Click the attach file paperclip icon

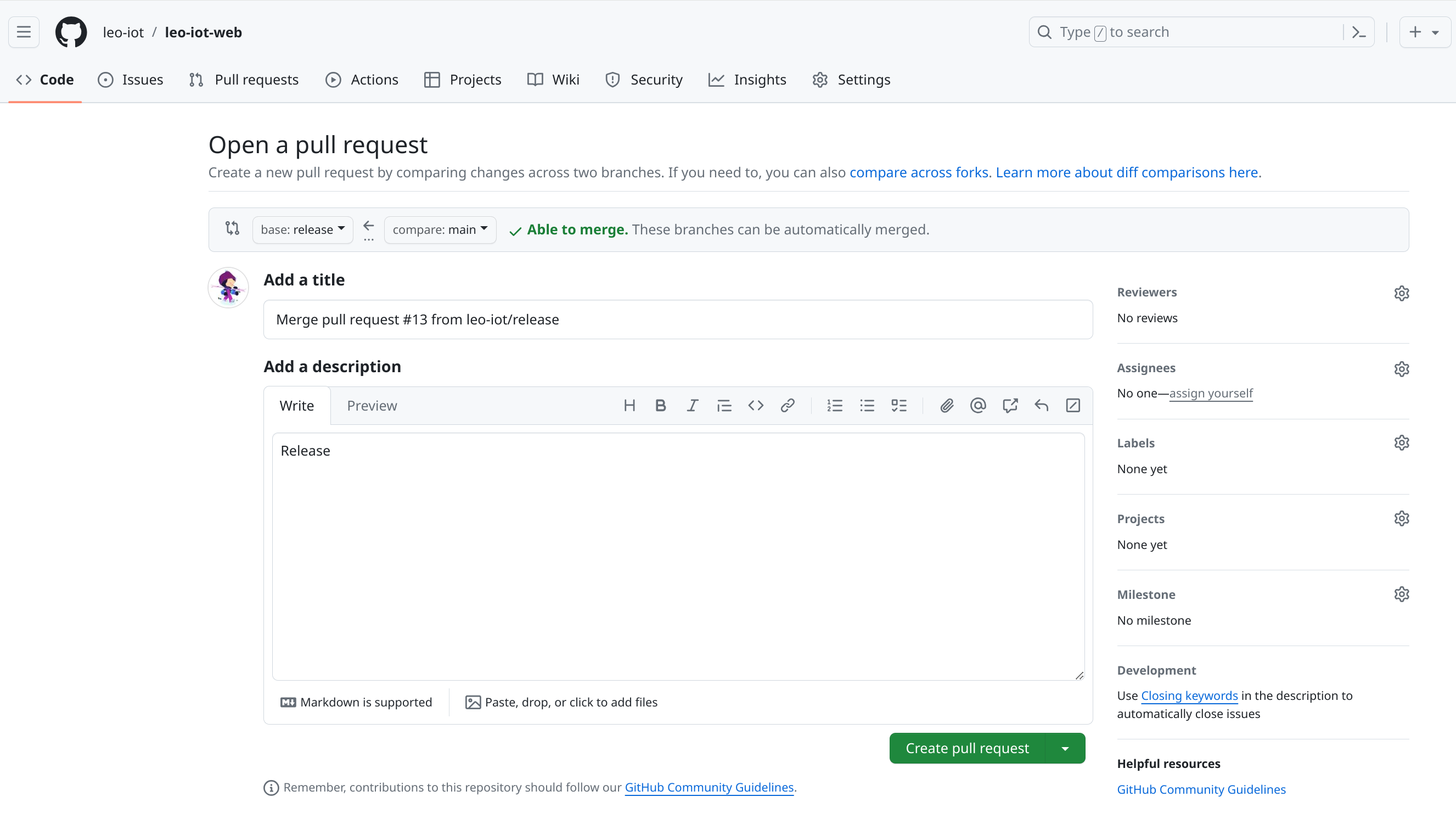click(947, 406)
